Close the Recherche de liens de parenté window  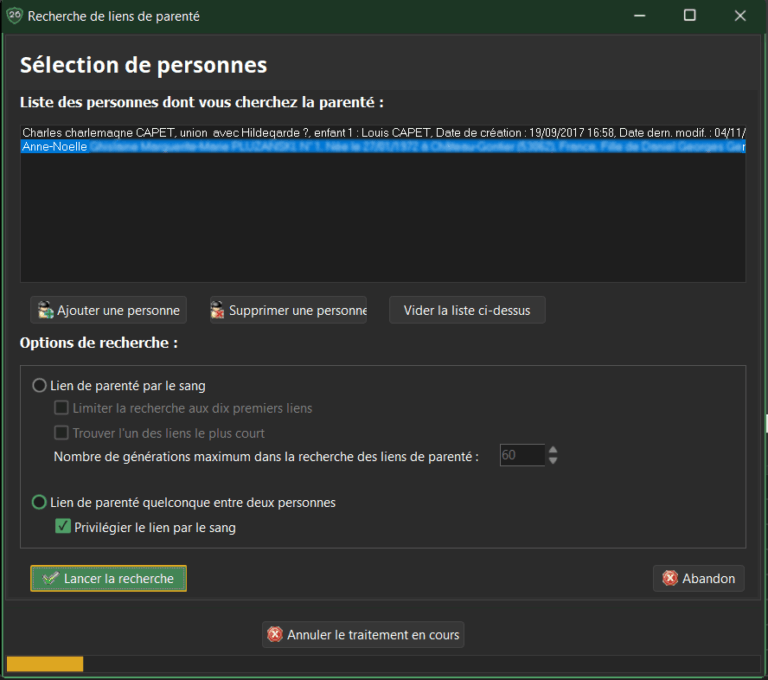pos(739,16)
